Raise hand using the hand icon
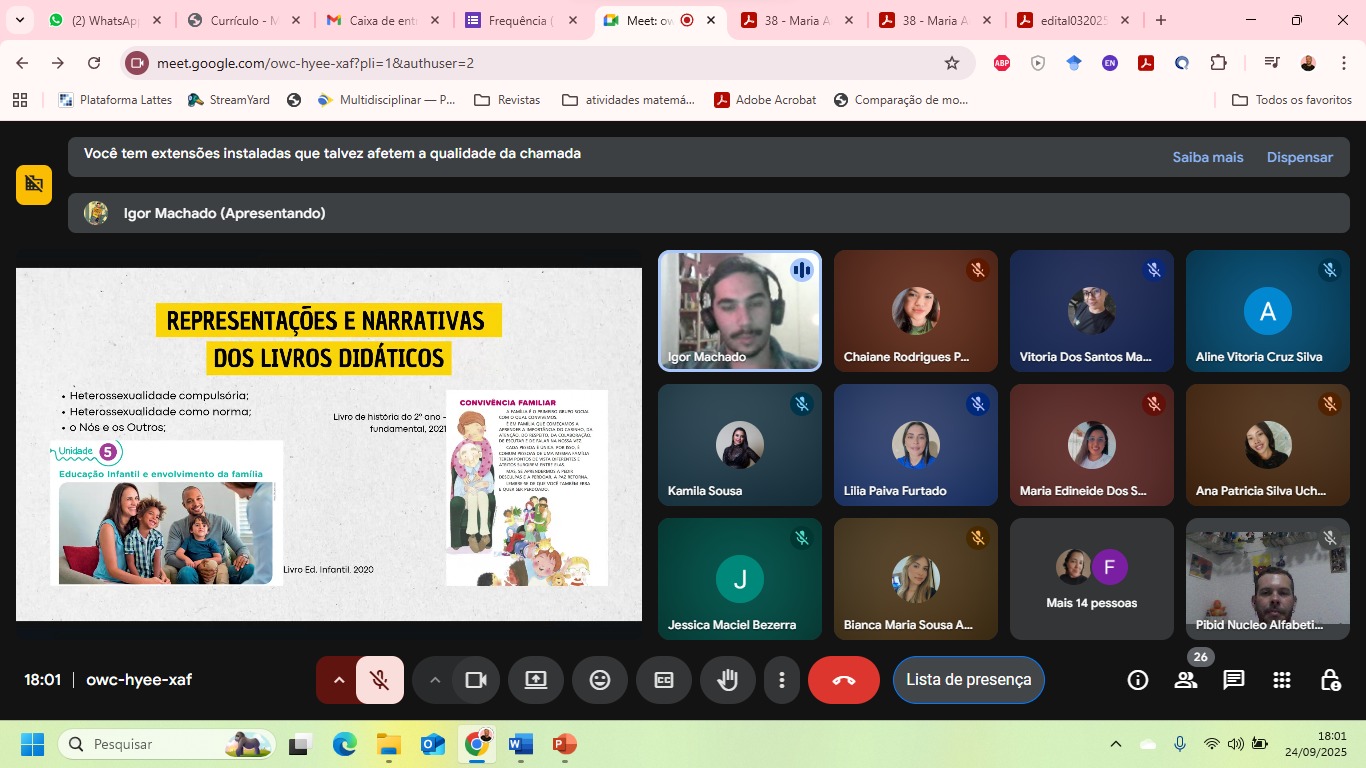The height and width of the screenshot is (768, 1366). (x=727, y=680)
